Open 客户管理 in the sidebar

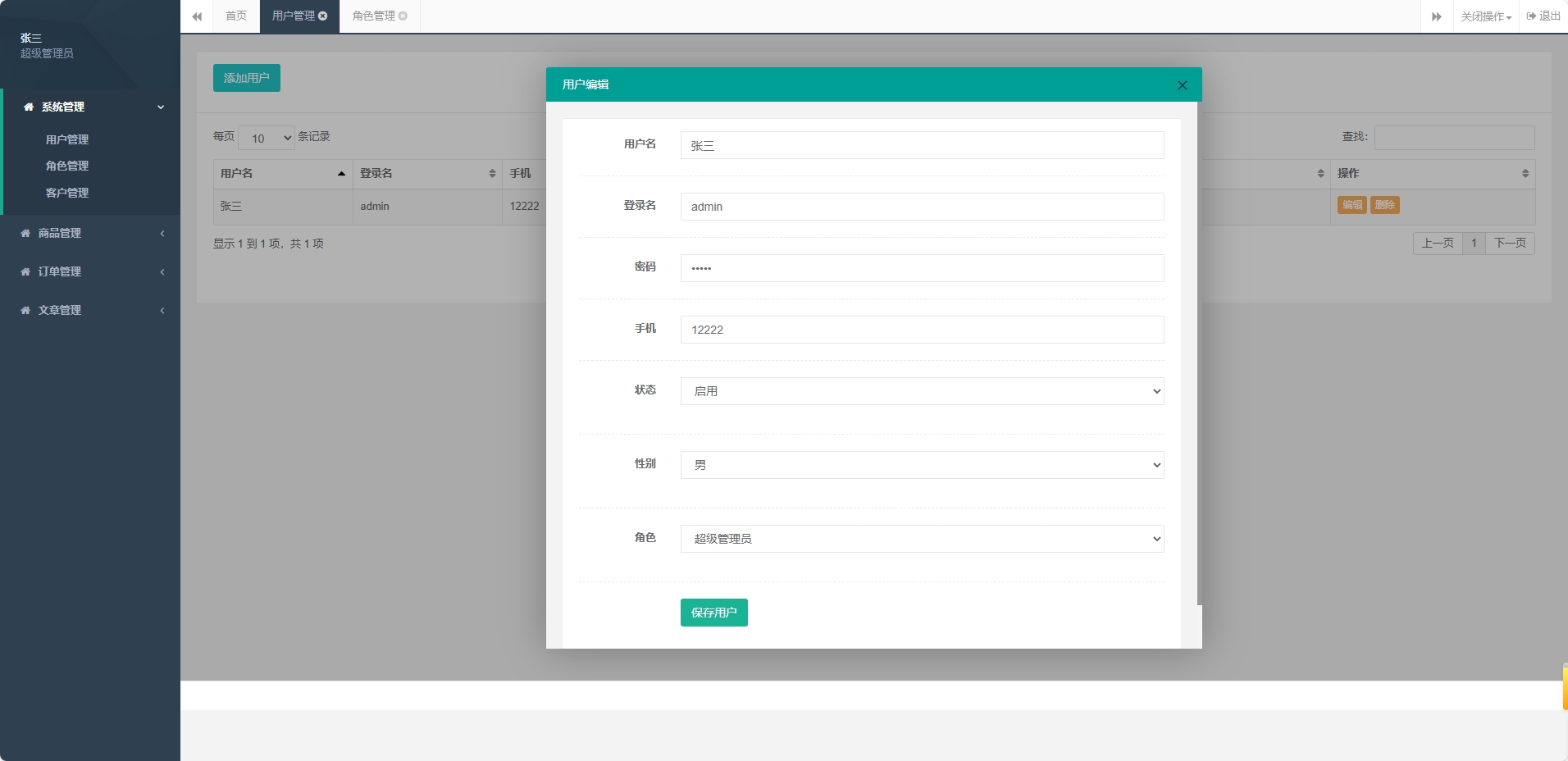point(67,194)
